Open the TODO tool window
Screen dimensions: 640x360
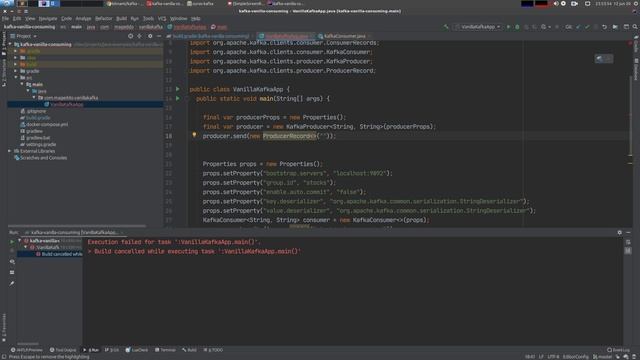click(213, 350)
